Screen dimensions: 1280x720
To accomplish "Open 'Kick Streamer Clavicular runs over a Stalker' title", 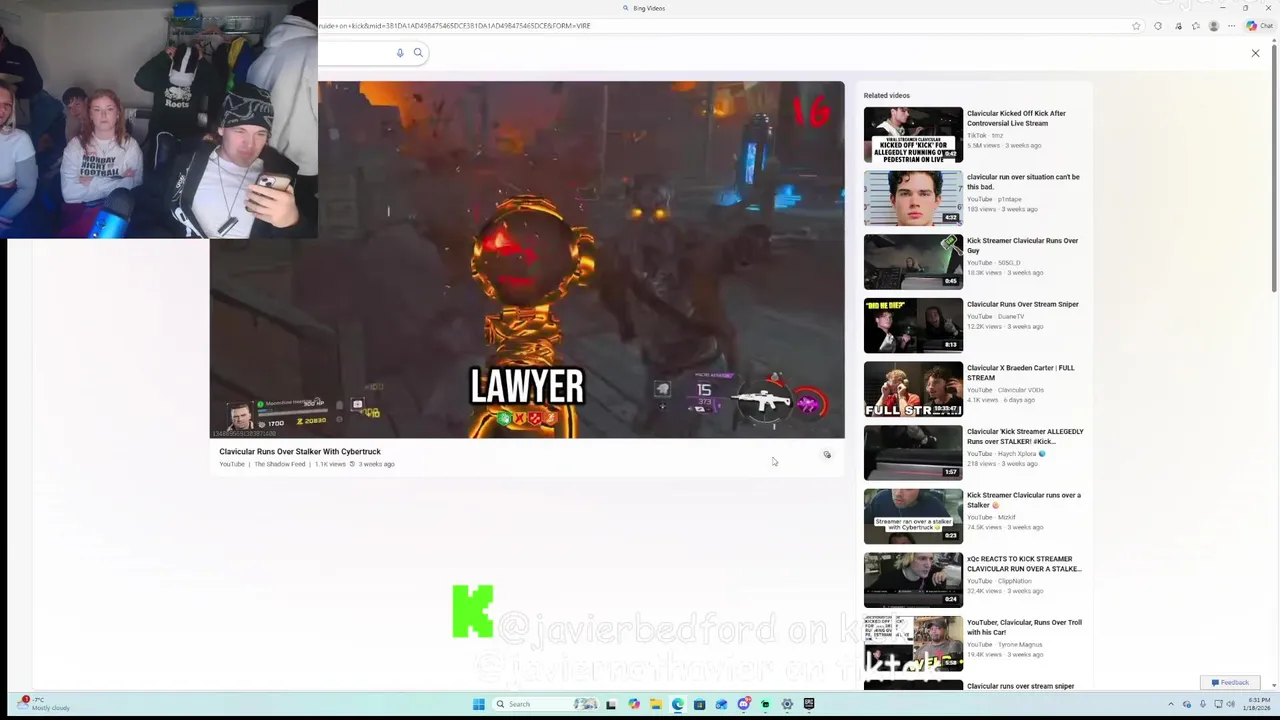I will click(1023, 500).
